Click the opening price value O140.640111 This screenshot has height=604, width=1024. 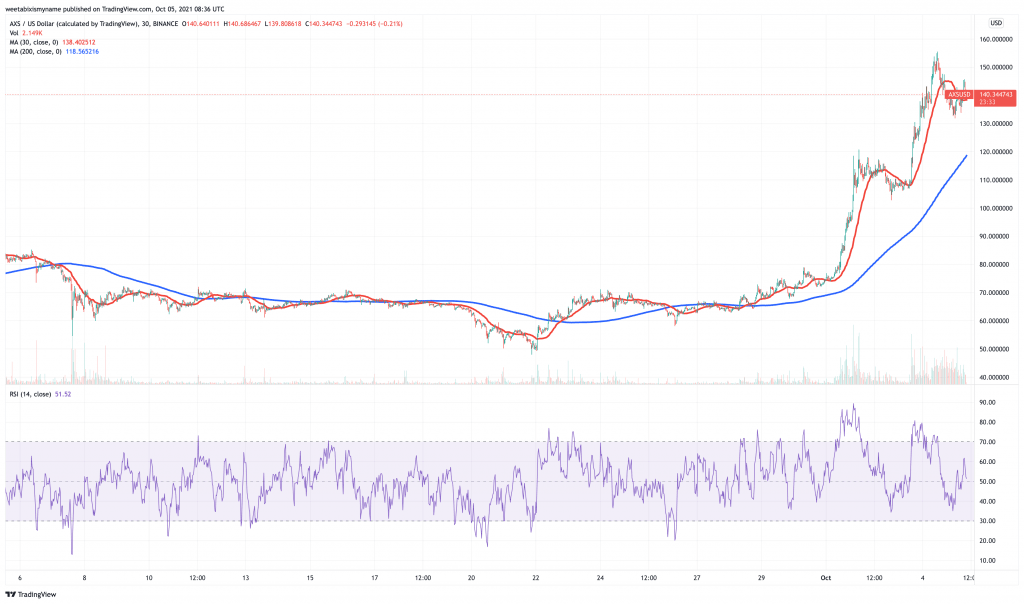202,24
